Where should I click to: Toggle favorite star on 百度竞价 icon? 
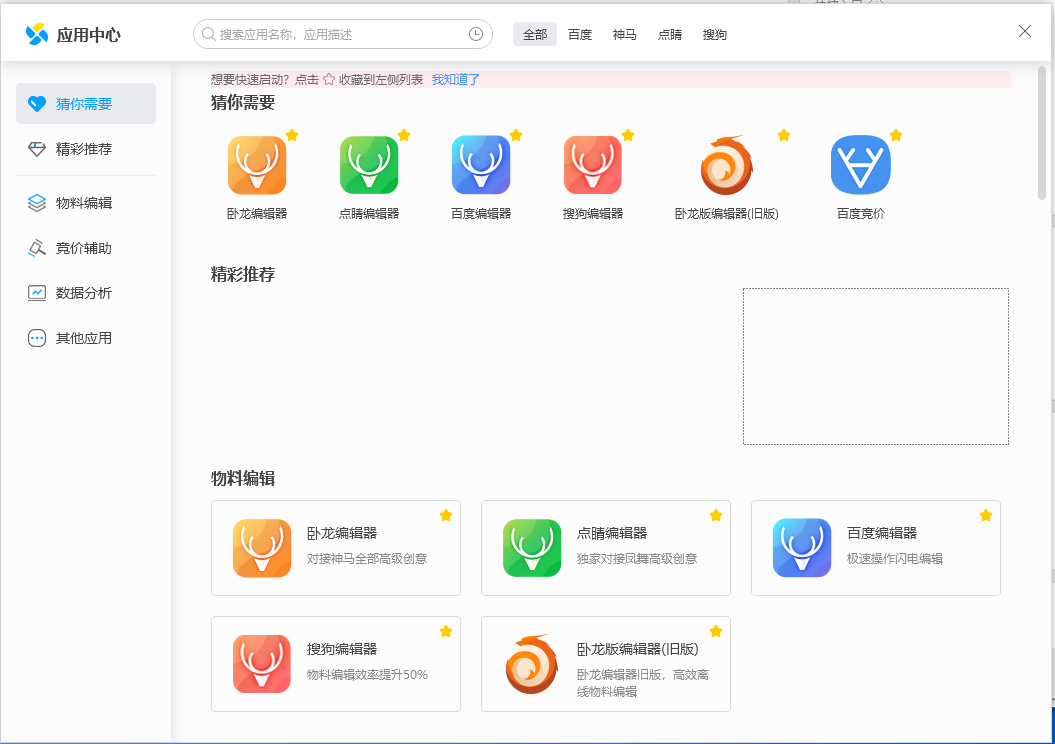pos(896,135)
